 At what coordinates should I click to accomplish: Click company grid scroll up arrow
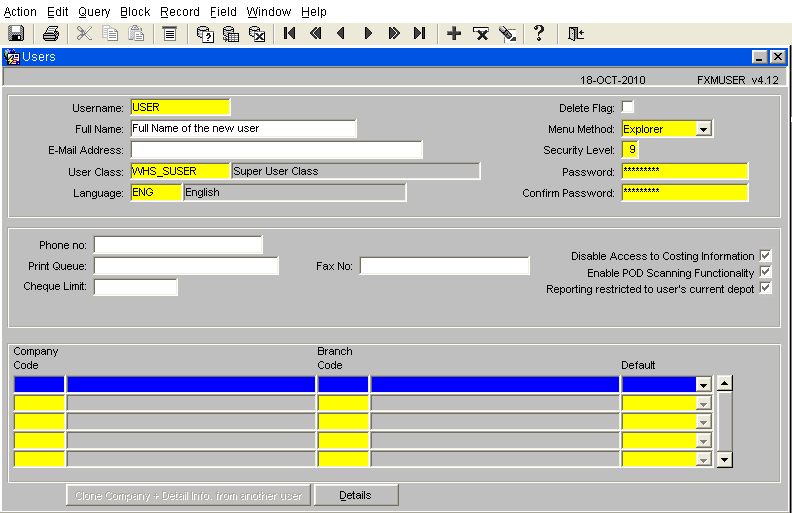click(724, 383)
